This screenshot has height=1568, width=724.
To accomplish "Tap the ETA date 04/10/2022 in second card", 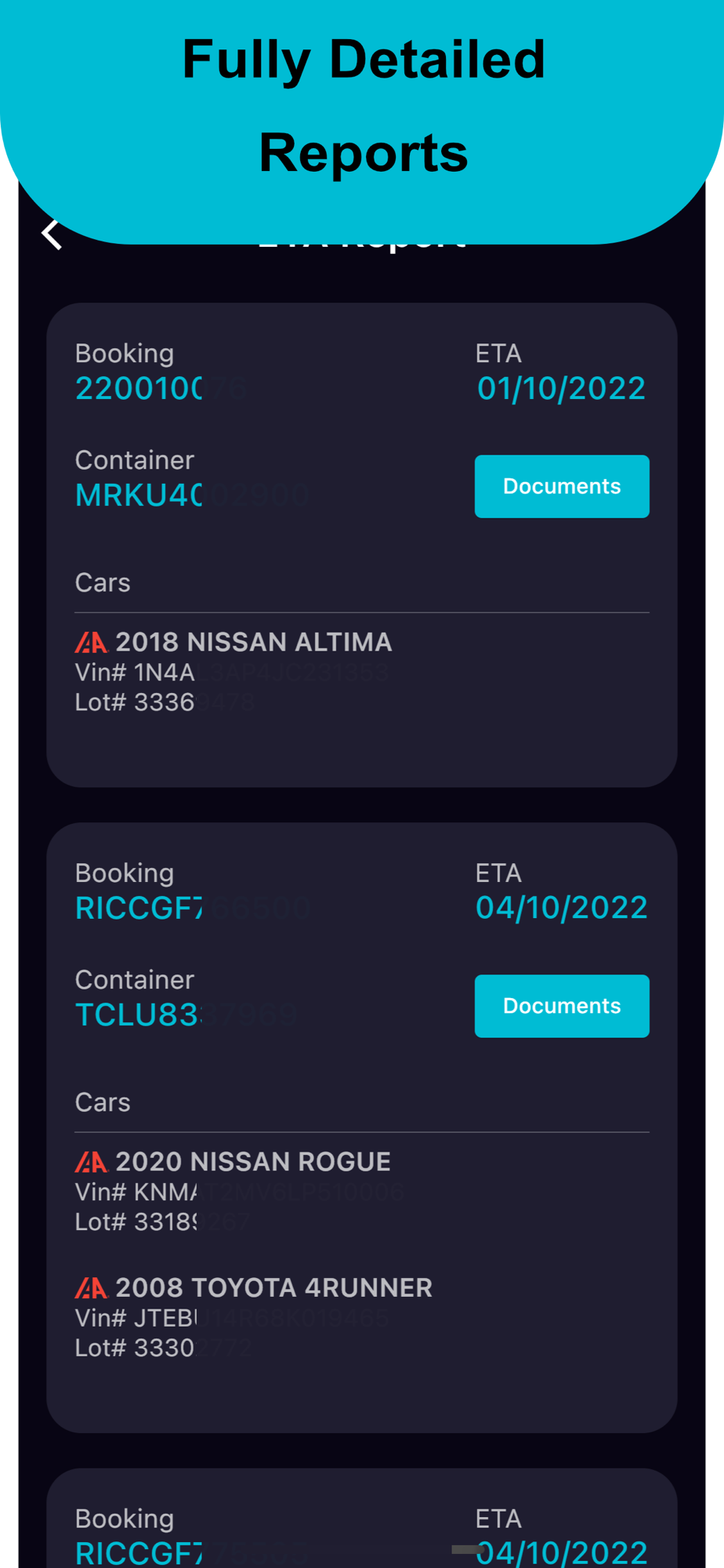I will [x=561, y=908].
